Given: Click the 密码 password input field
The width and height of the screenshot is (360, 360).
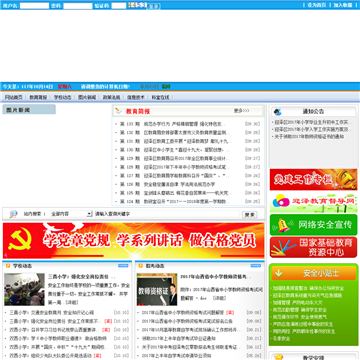Looking at the screenshot, I should (x=78, y=6).
